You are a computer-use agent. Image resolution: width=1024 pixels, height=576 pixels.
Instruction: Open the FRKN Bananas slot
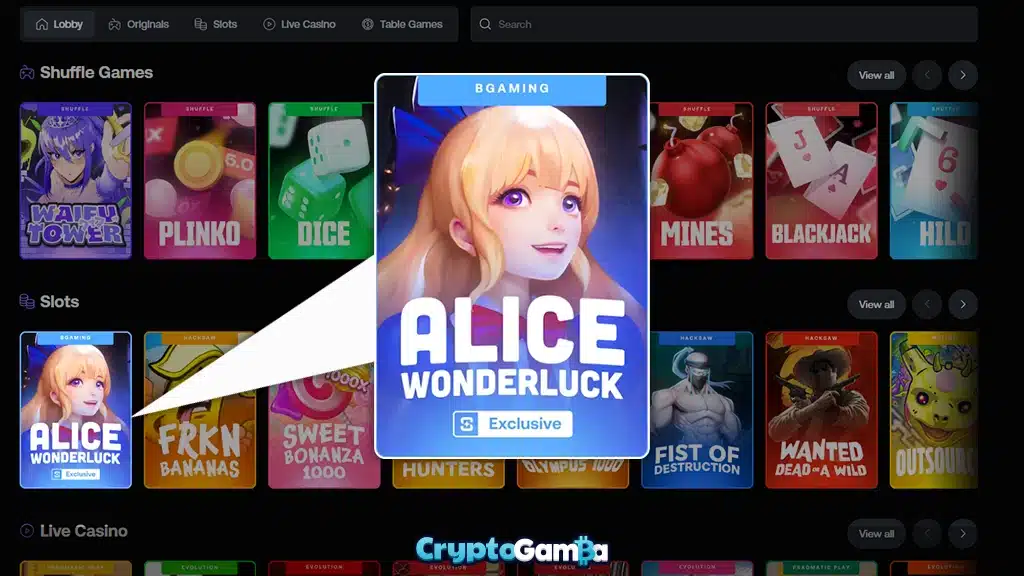point(200,410)
